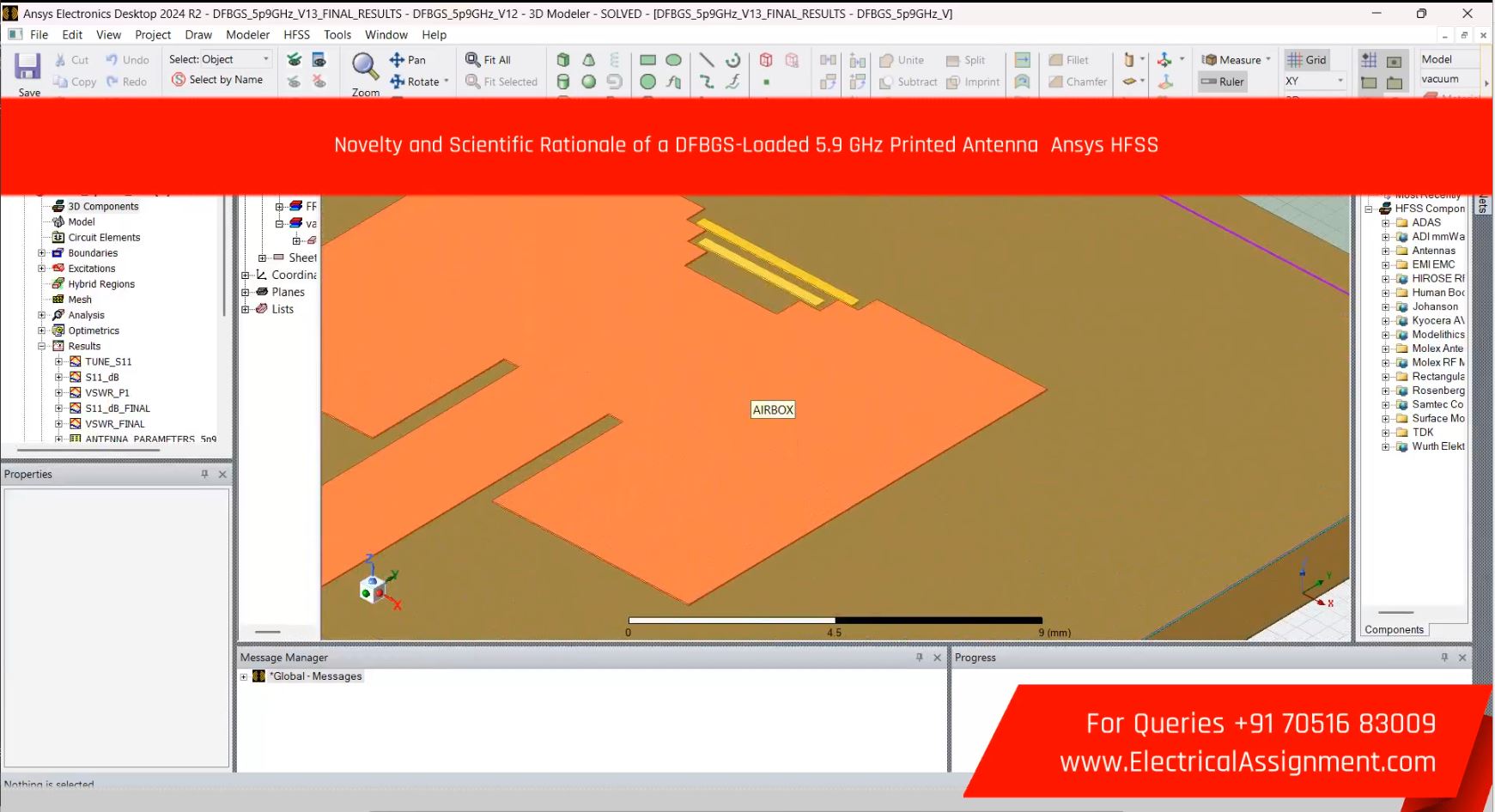
Task: Select the draw spline tool
Action: (x=707, y=82)
